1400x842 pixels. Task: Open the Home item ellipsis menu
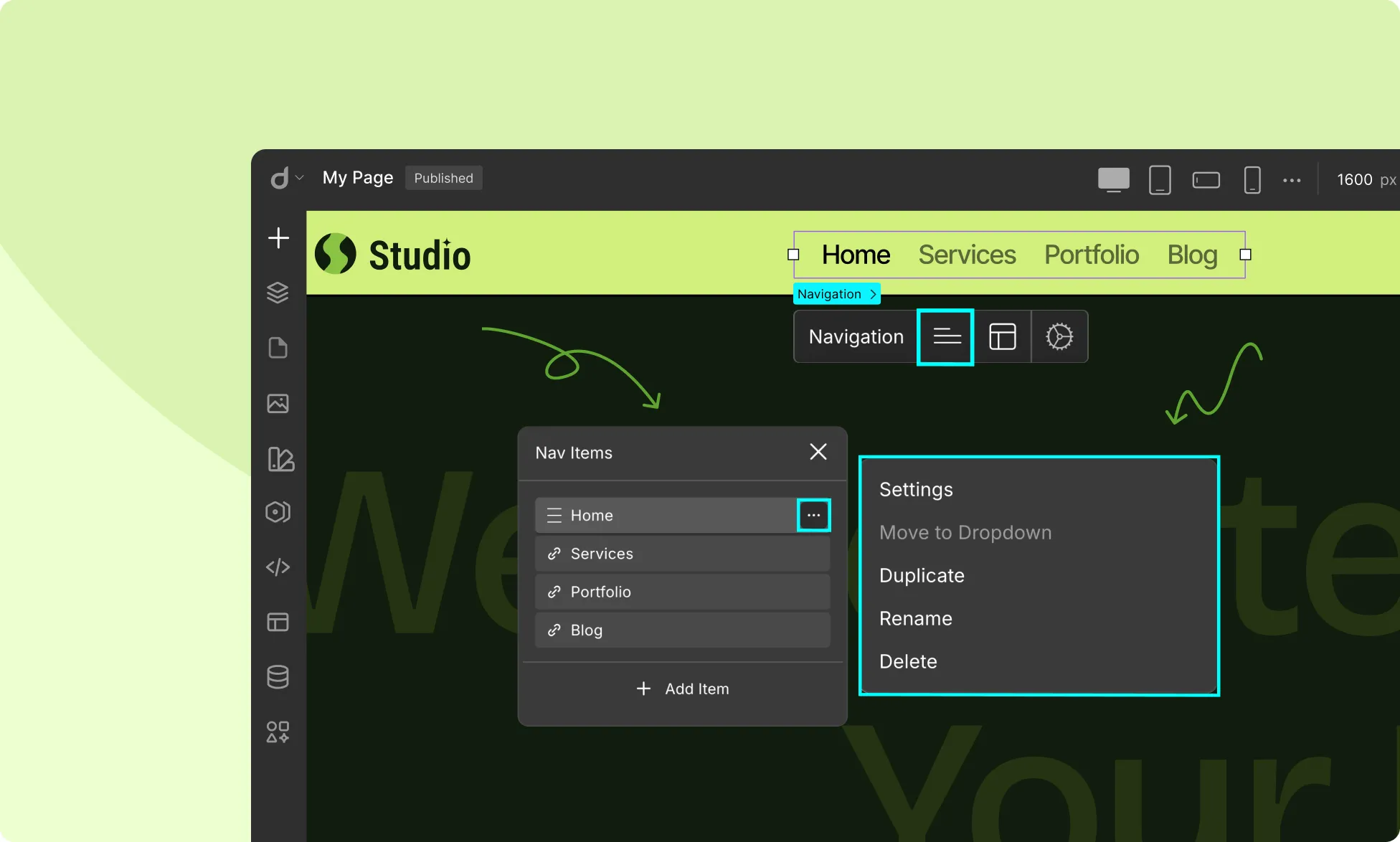pyautogui.click(x=813, y=515)
